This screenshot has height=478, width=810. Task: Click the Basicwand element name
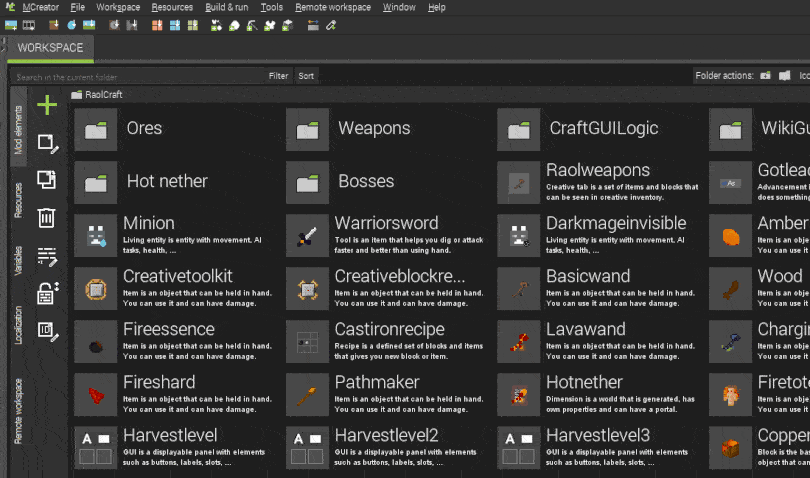tap(588, 276)
